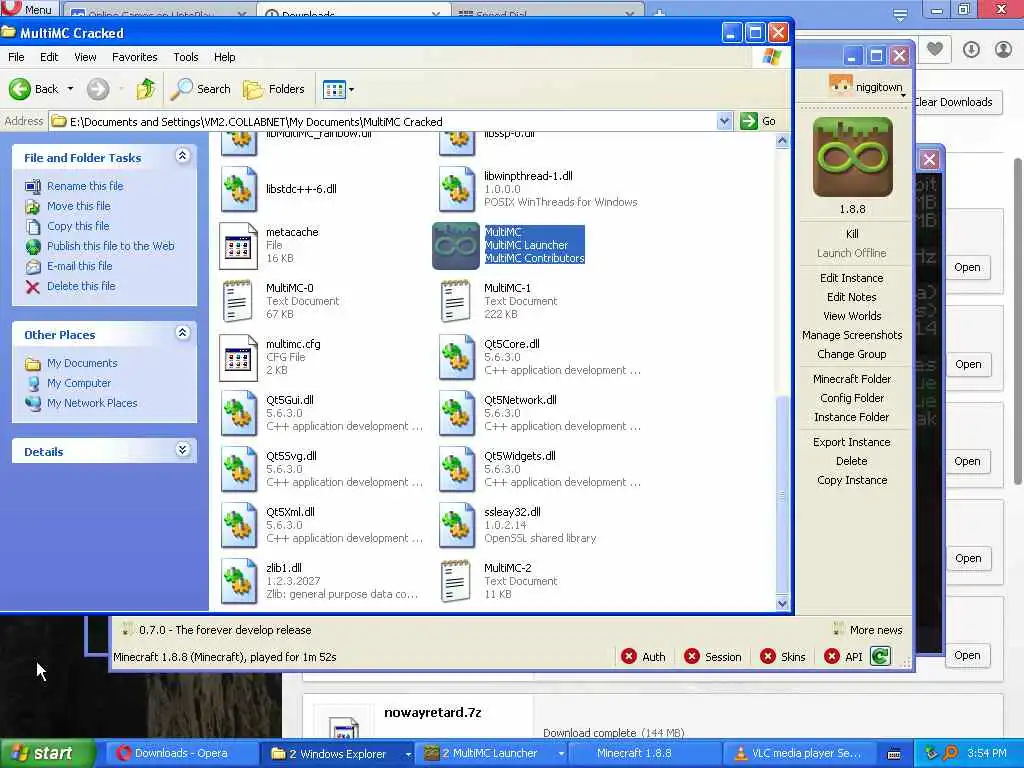Click the file list scrollbar up arrow
This screenshot has height=768, width=1024.
[782, 141]
